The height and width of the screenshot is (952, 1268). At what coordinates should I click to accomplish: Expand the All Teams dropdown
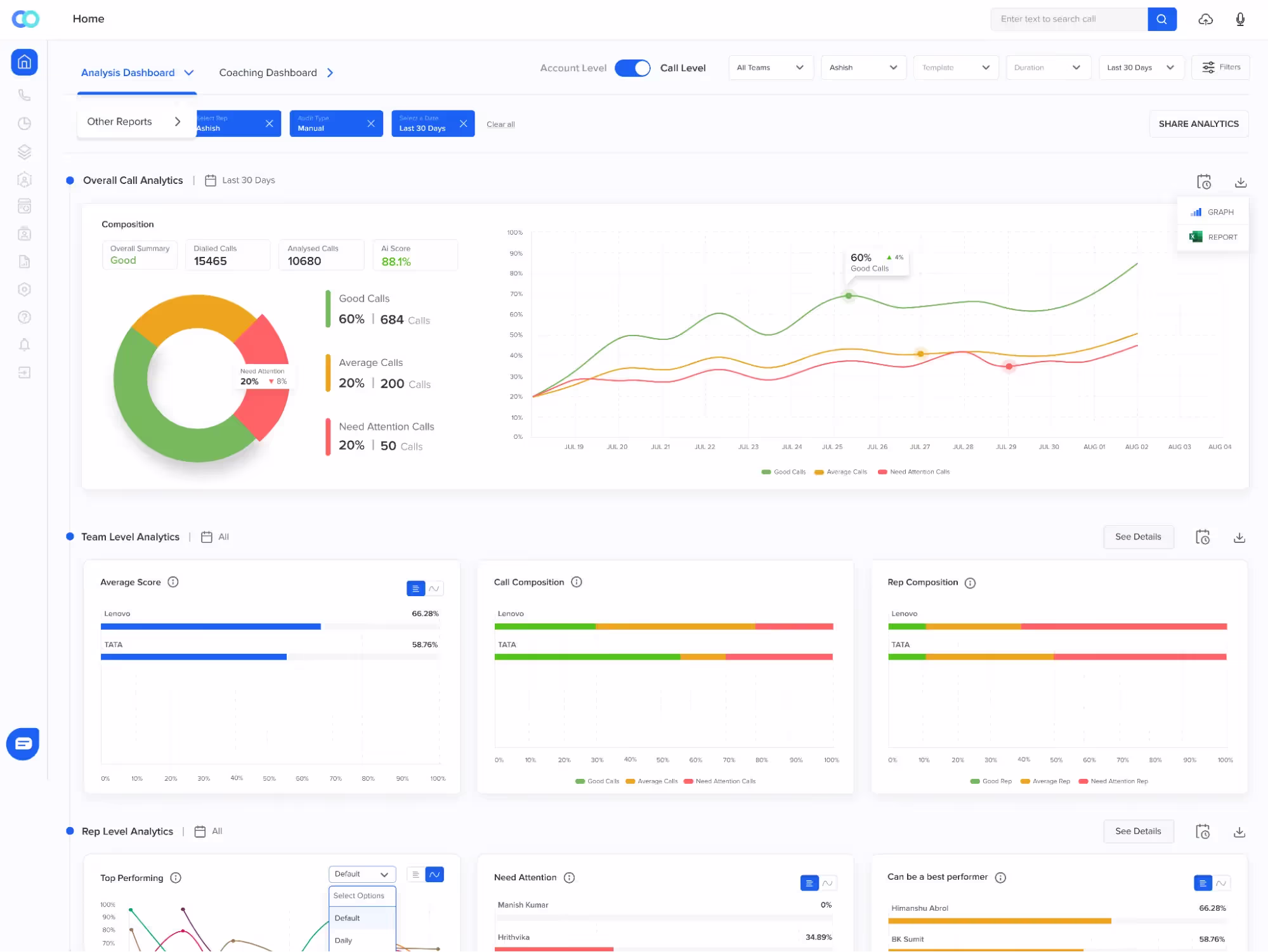pyautogui.click(x=770, y=67)
